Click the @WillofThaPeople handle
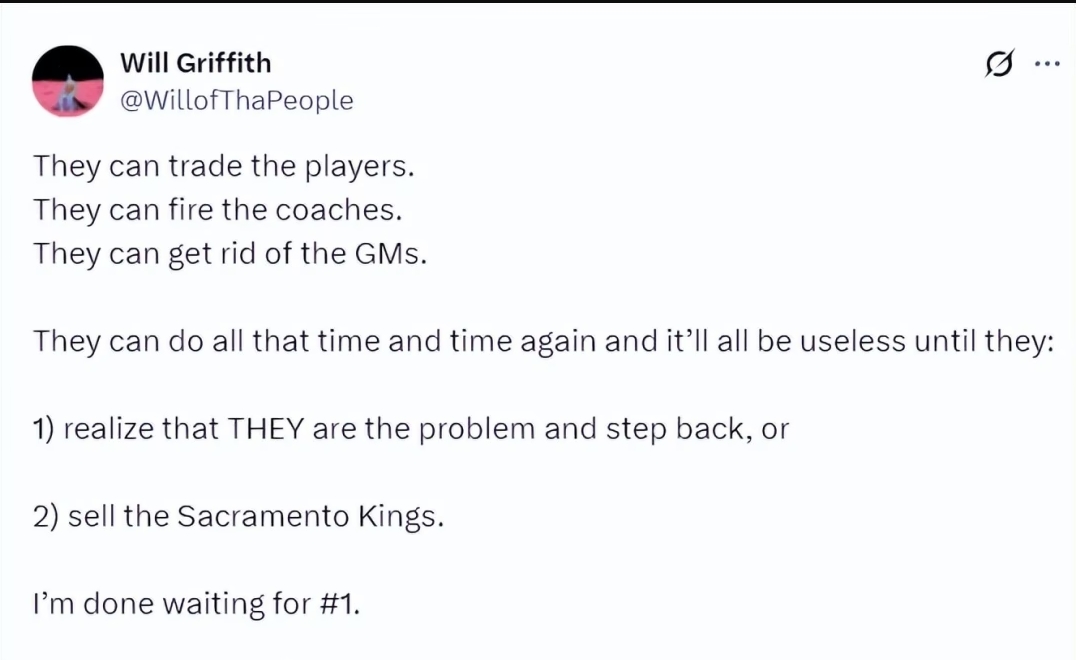This screenshot has height=660, width=1076. coord(236,101)
